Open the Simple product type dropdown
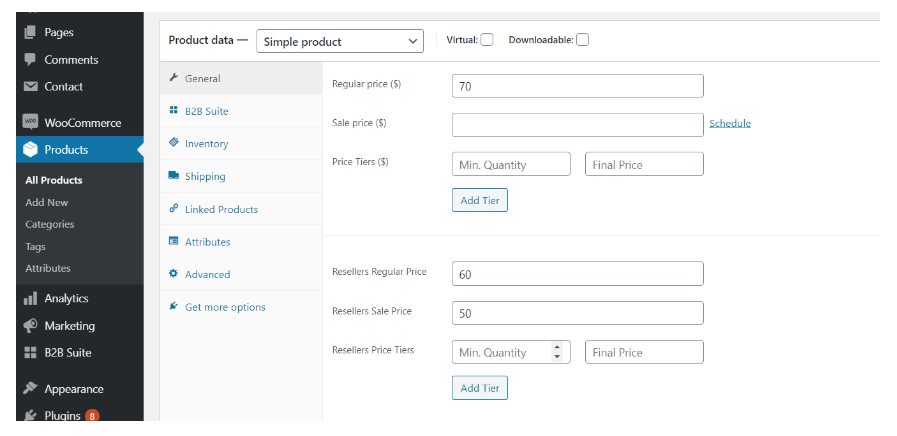This screenshot has height=436, width=897. [x=340, y=41]
